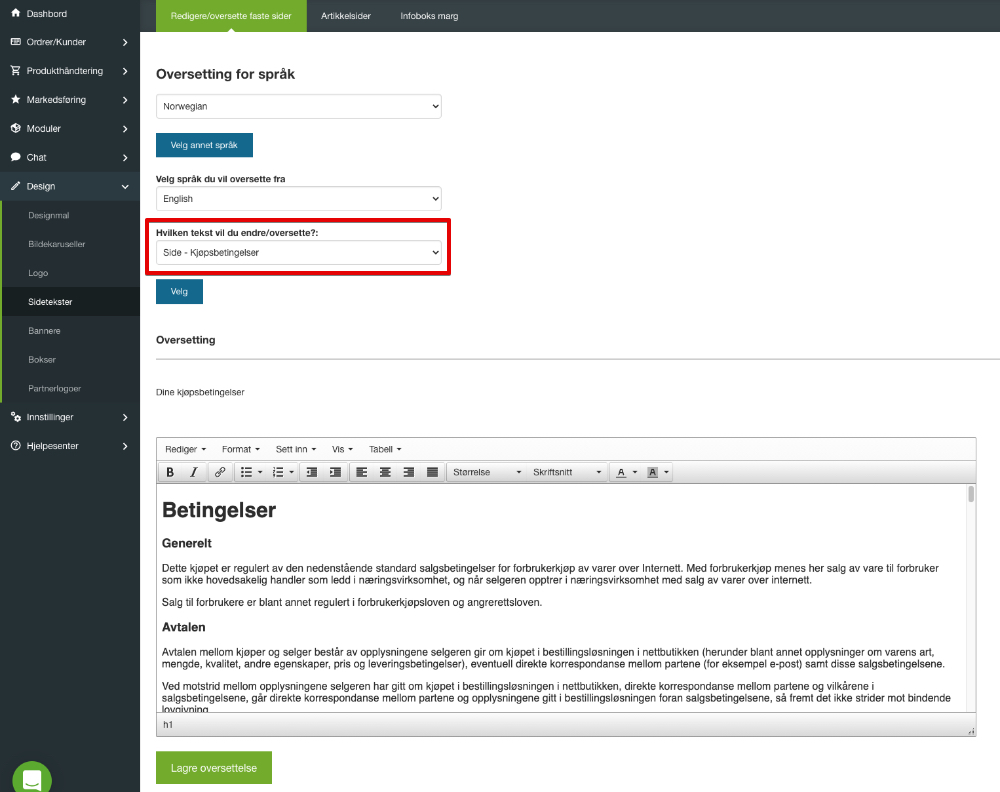Align text to the right

coord(409,473)
